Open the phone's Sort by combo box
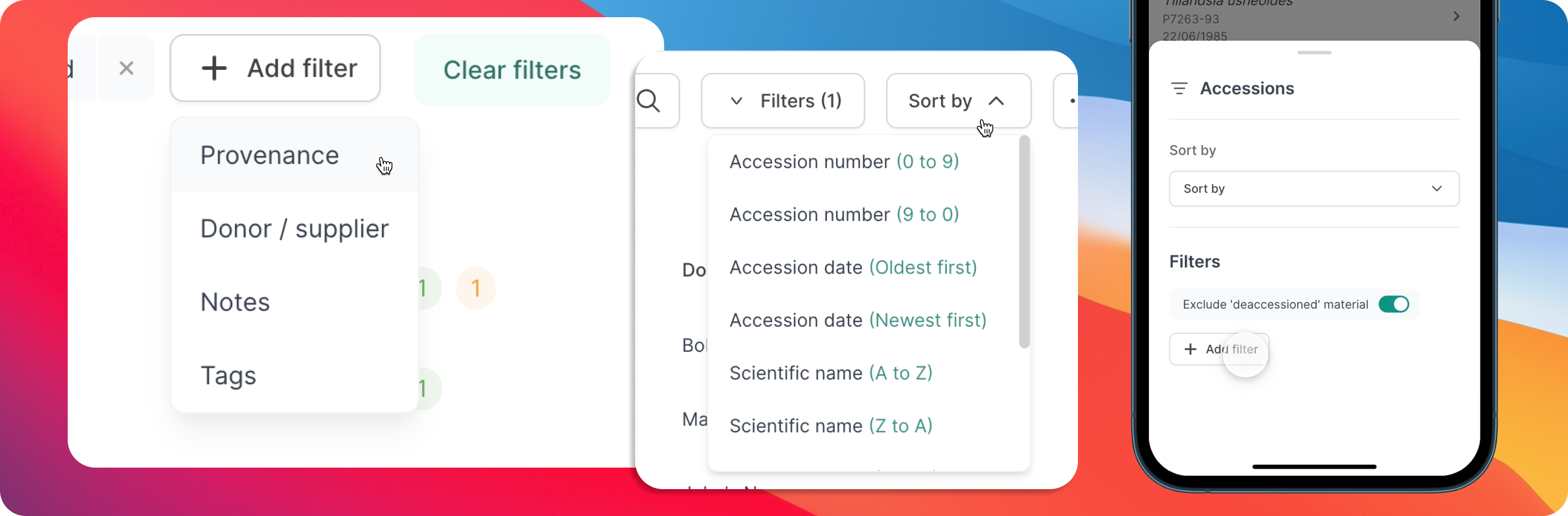The height and width of the screenshot is (516, 1568). [x=1314, y=189]
